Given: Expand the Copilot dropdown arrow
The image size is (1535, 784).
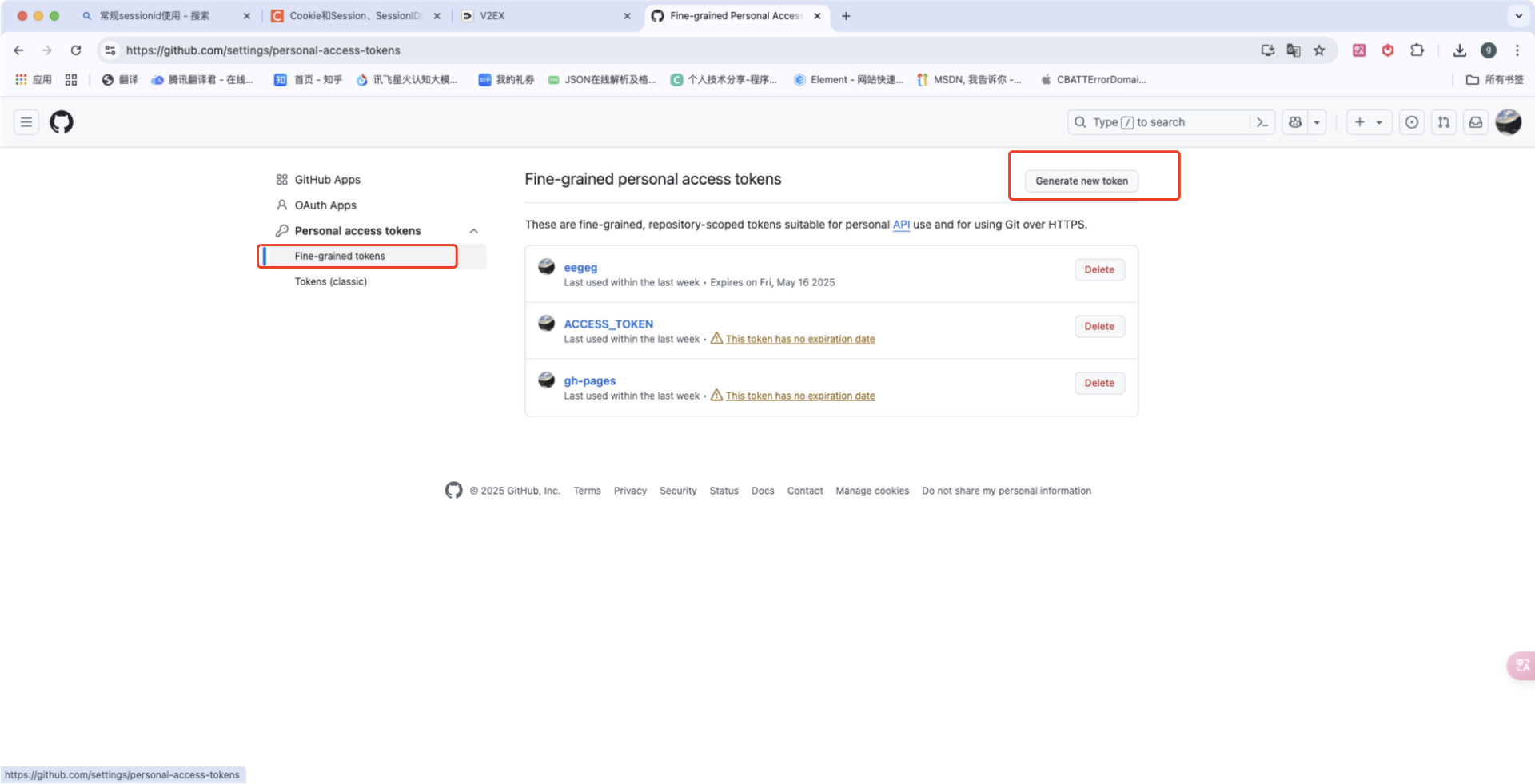Looking at the screenshot, I should tap(1317, 122).
